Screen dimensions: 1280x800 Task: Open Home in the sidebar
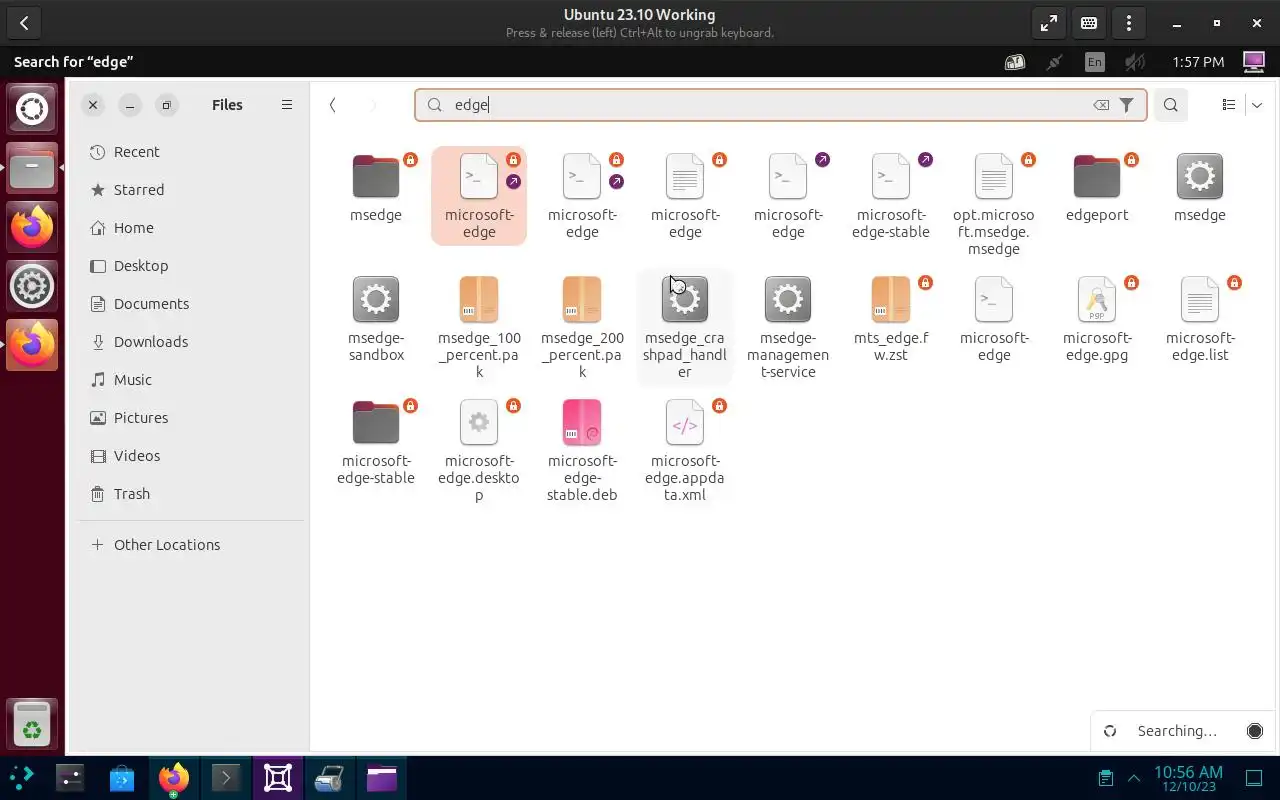click(x=192, y=228)
